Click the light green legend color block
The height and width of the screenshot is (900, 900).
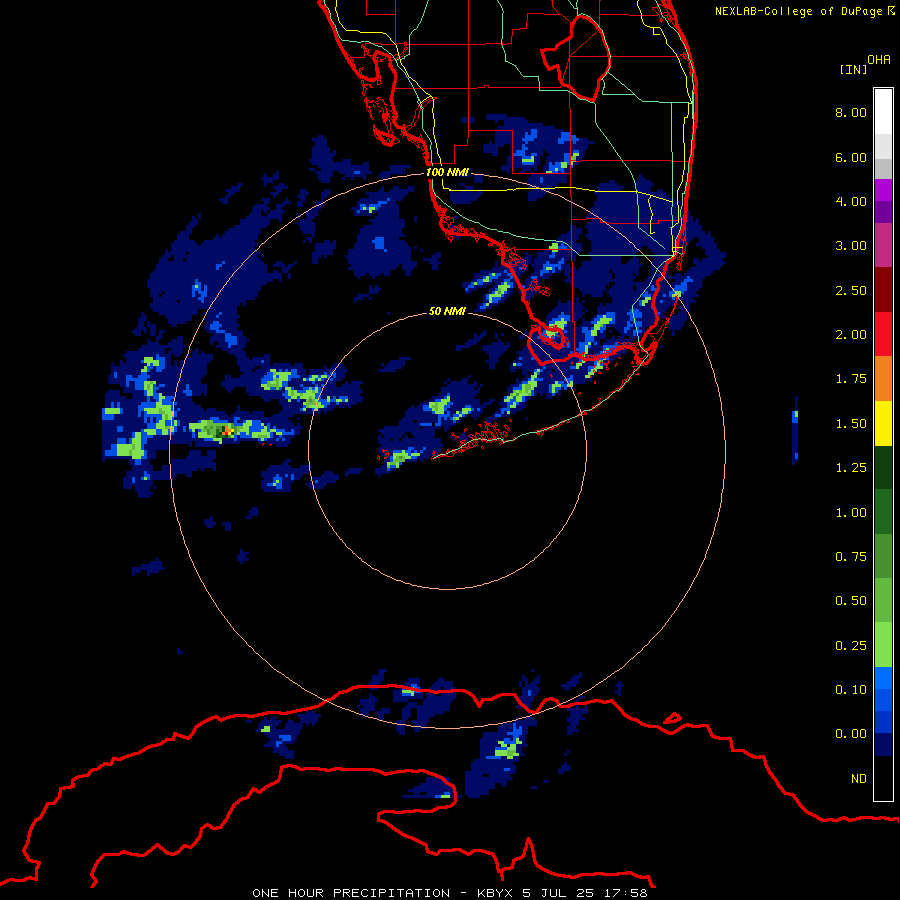[883, 645]
